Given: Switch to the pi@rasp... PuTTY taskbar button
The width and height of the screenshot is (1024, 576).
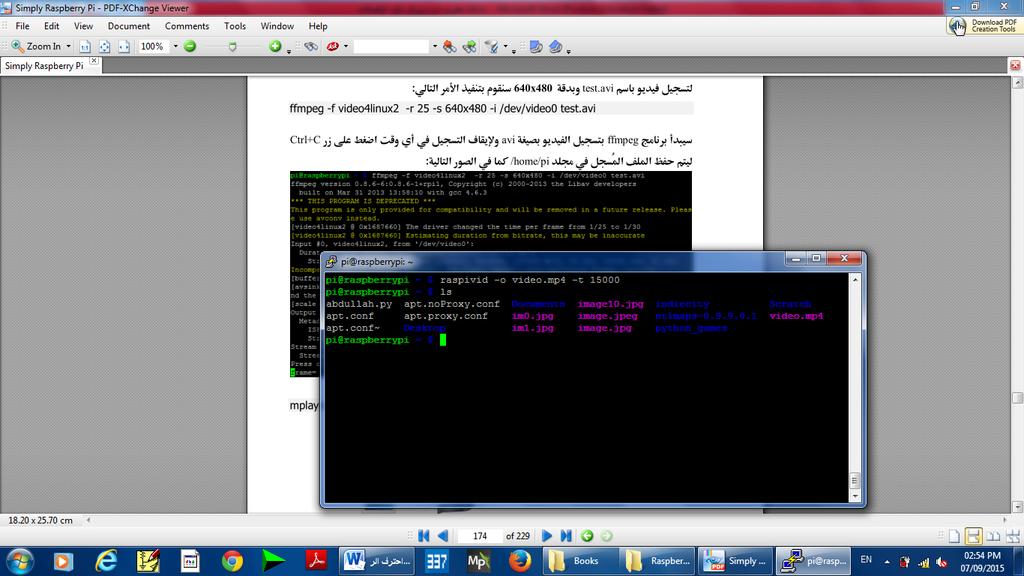Looking at the screenshot, I should click(813, 561).
